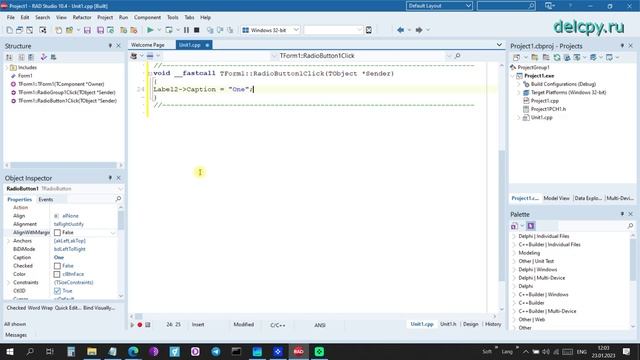Click the search icon in Palette panel
The image size is (640, 360).
630,226
